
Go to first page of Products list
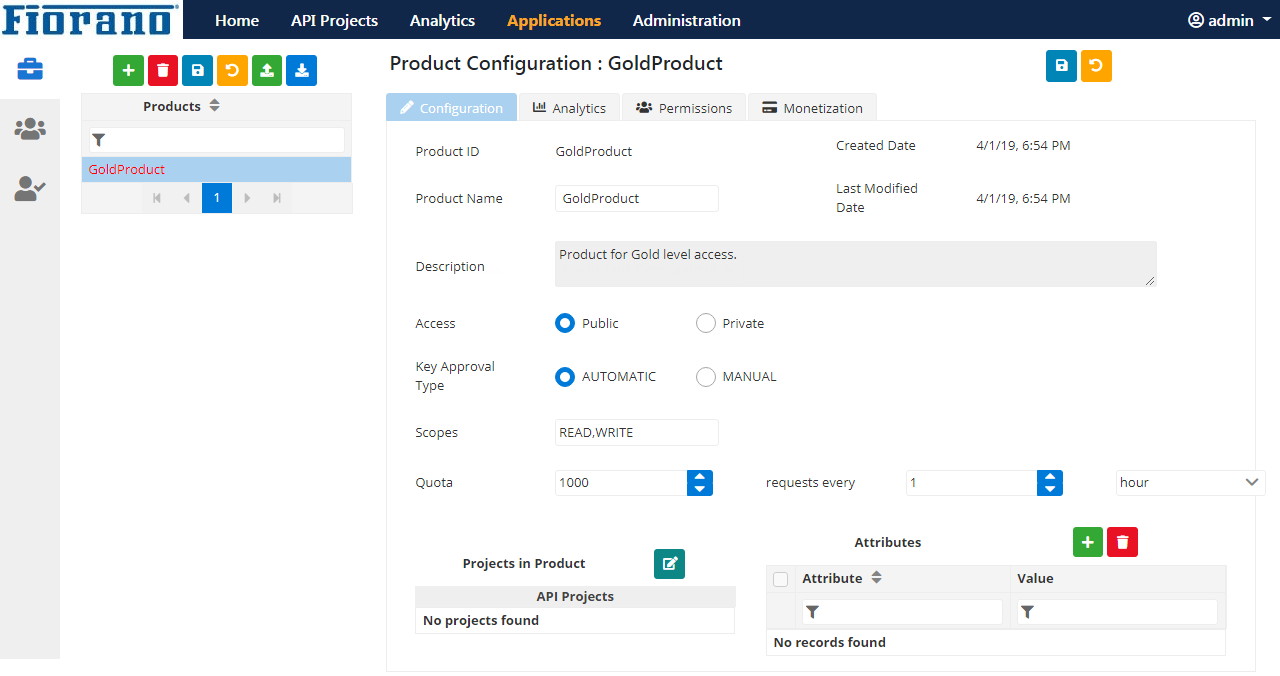[157, 198]
